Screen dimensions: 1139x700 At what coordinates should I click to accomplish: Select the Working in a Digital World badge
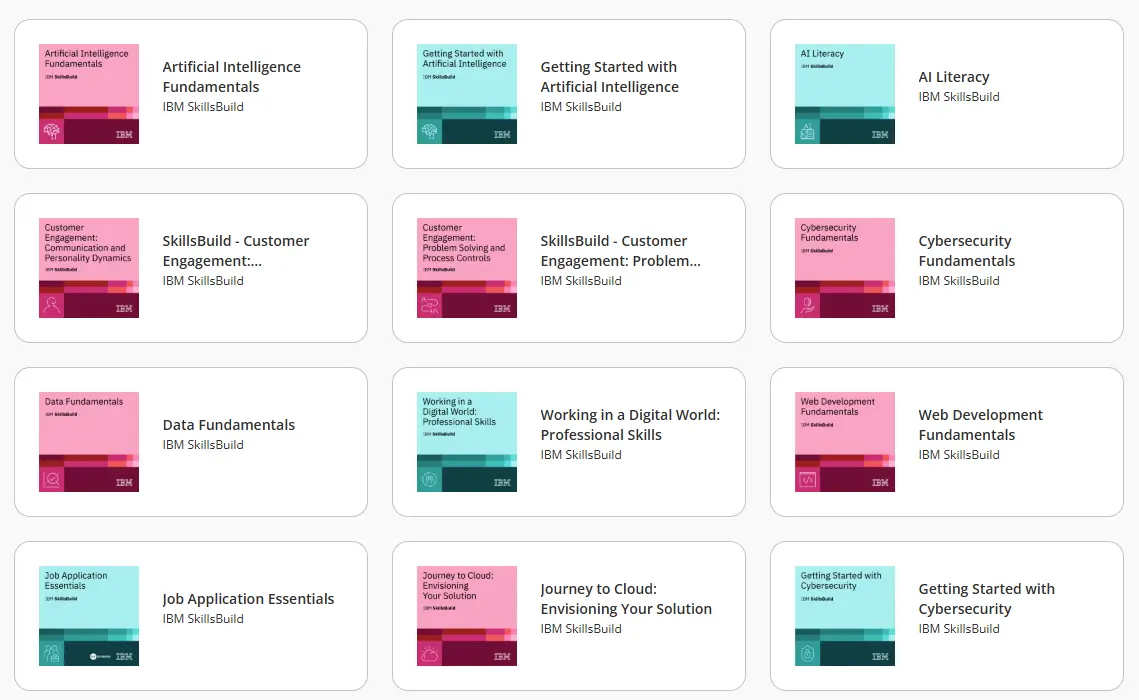[x=467, y=441]
